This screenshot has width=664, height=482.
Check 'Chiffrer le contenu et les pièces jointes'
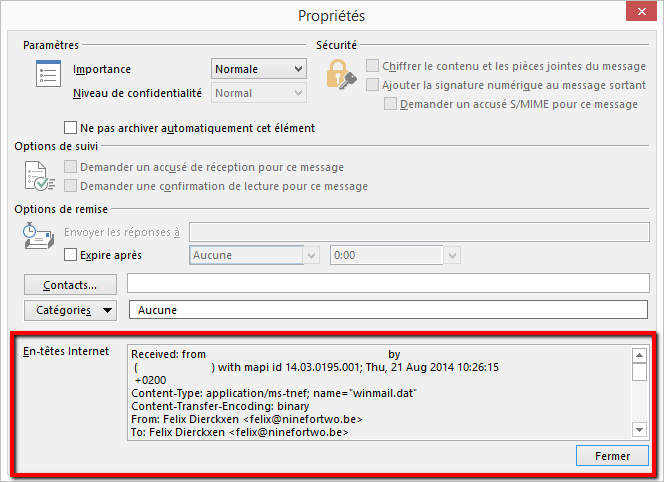point(373,66)
